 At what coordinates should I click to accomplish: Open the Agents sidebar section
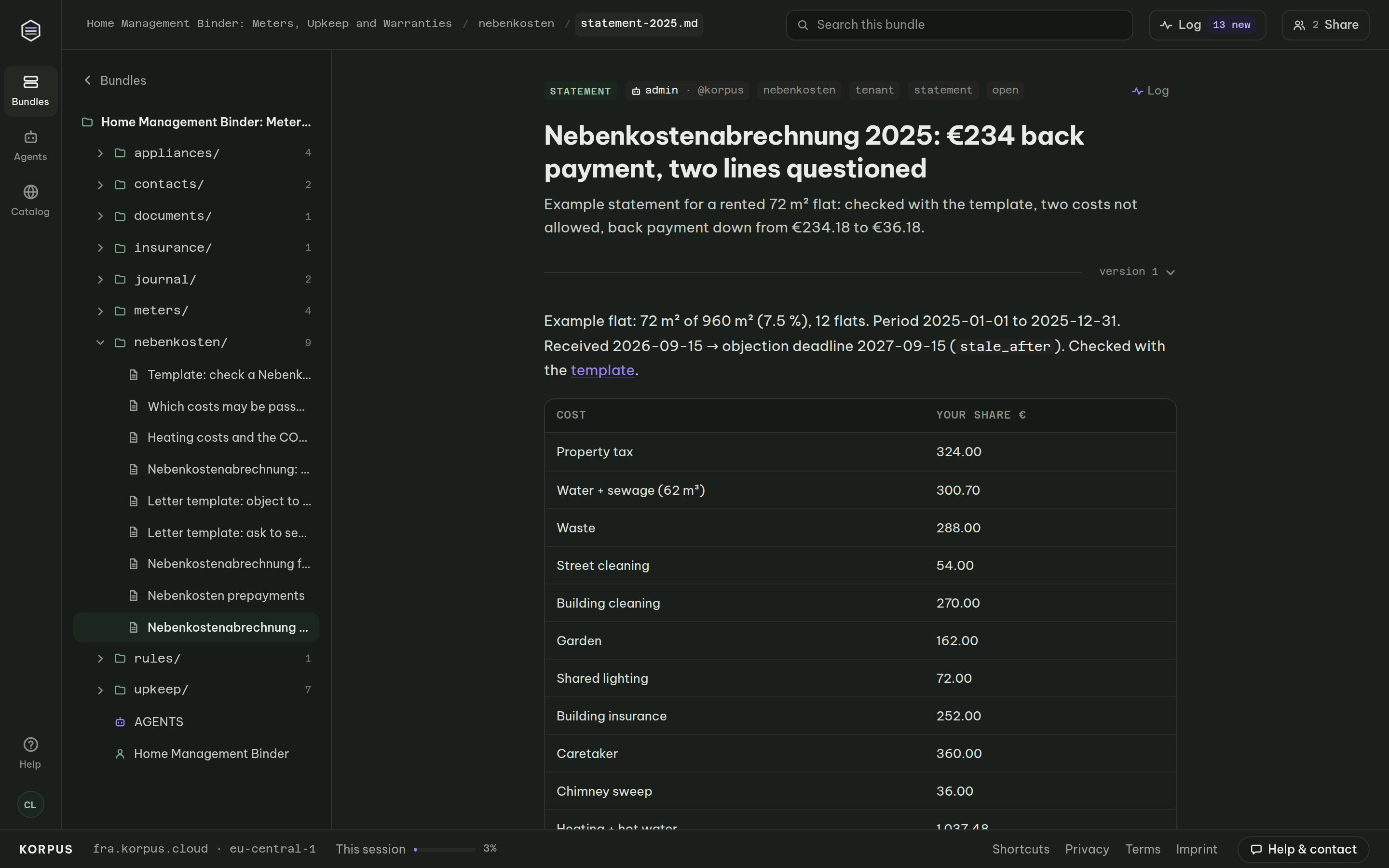coord(30,146)
